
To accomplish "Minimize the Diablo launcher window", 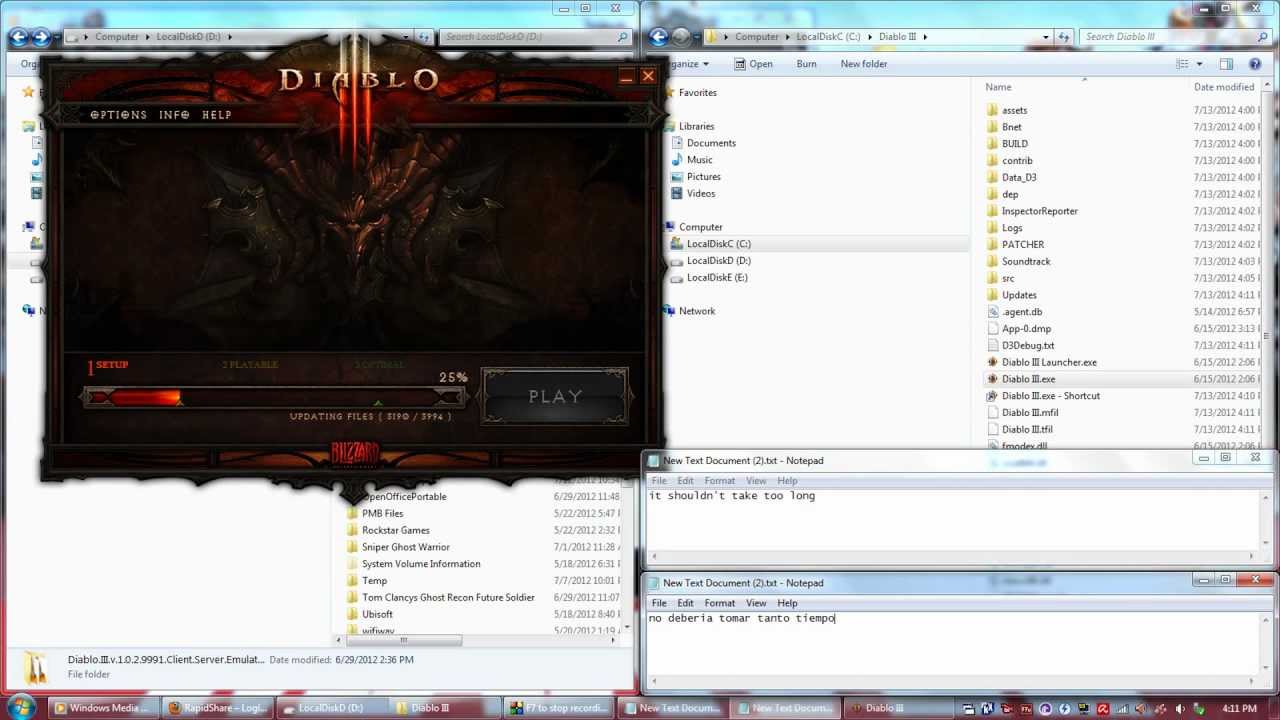I will point(626,77).
